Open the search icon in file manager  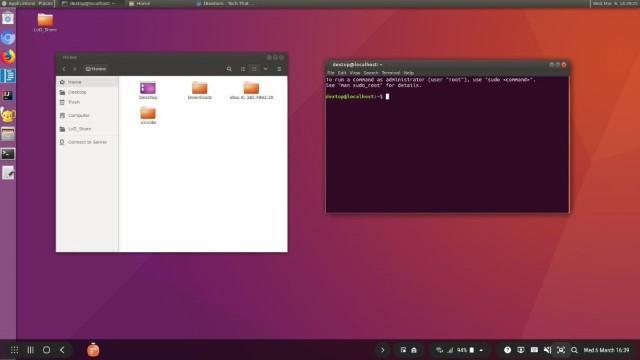pos(229,69)
